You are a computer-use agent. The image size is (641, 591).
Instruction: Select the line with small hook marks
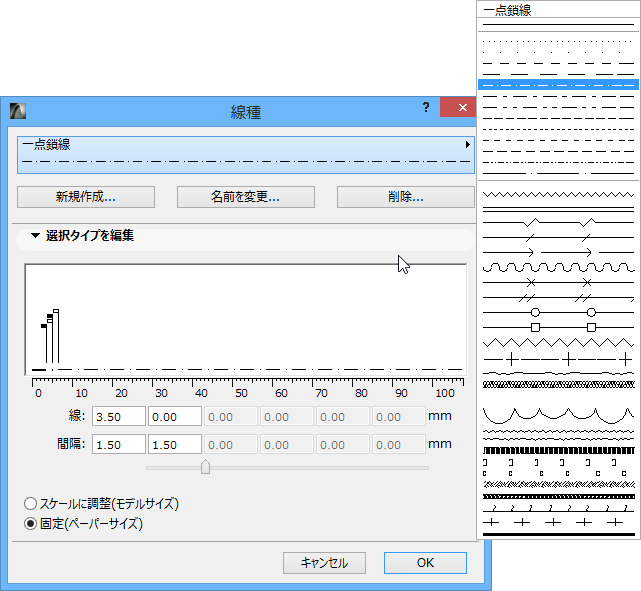pos(558,508)
